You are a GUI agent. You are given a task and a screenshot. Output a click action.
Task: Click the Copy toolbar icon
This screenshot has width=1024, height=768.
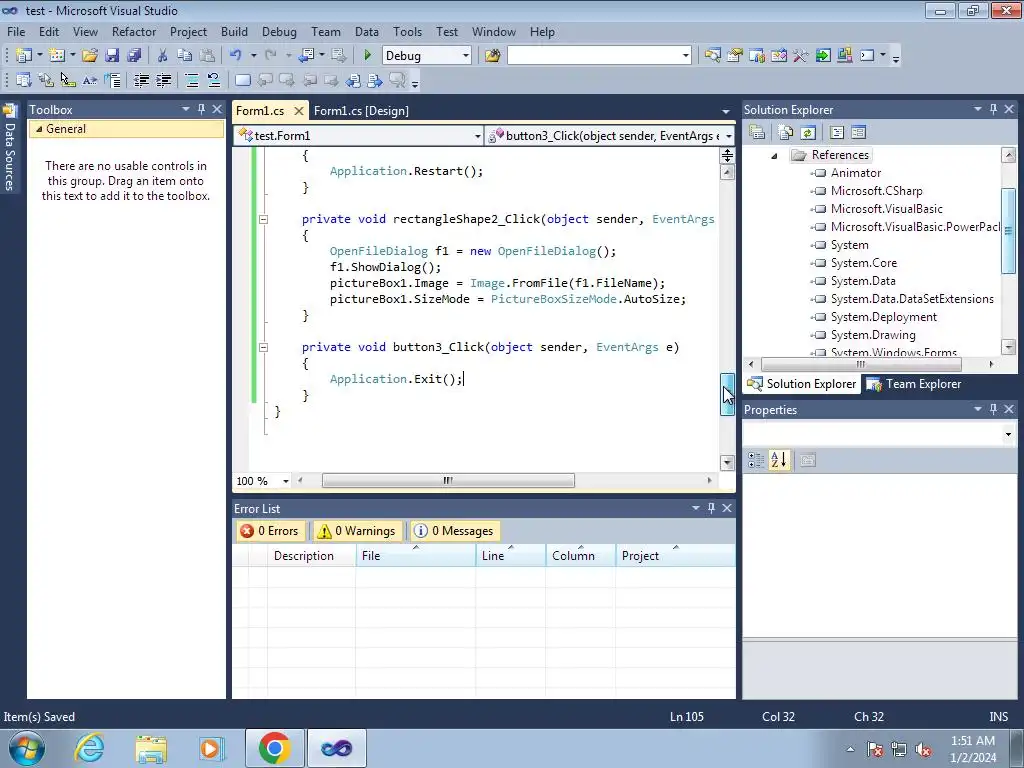coord(185,56)
